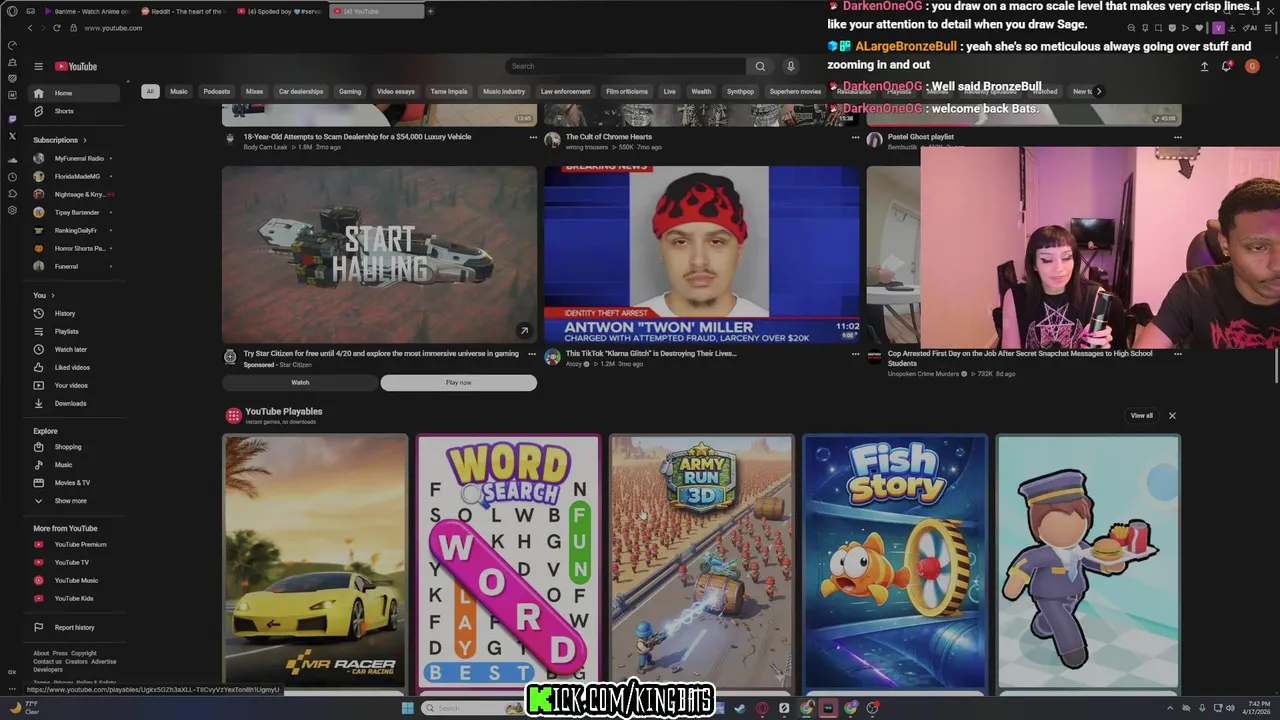
Task: Open Playlists in the sidebar
Action: click(75, 331)
